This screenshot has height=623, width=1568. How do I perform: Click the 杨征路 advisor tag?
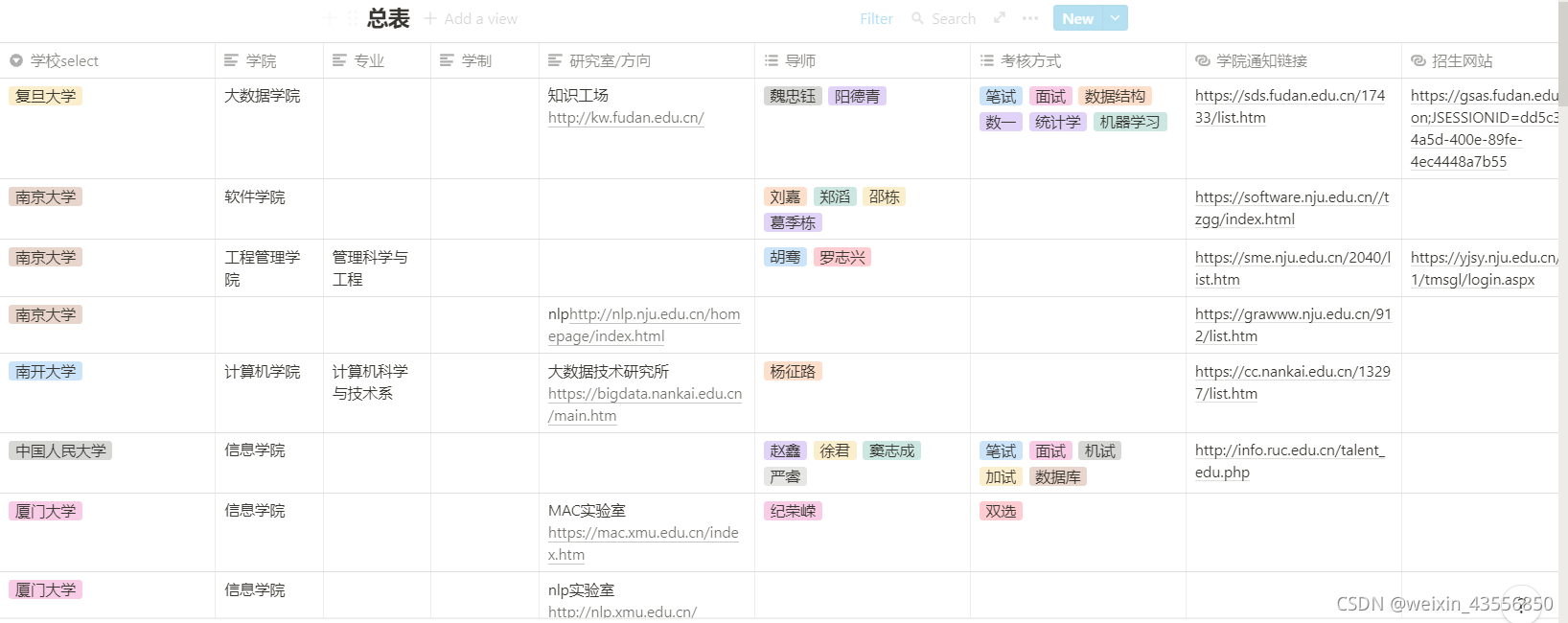pyautogui.click(x=793, y=371)
